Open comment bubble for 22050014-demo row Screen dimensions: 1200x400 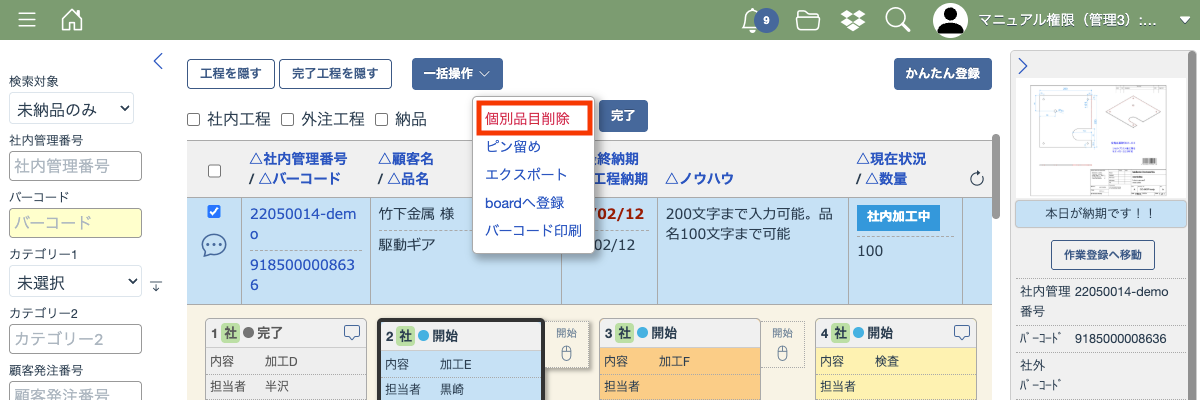213,245
